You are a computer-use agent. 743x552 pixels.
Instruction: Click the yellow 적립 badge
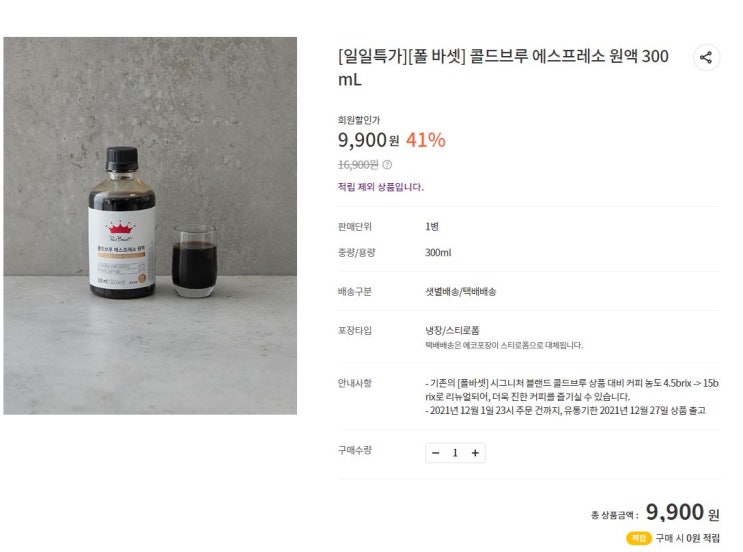(638, 538)
